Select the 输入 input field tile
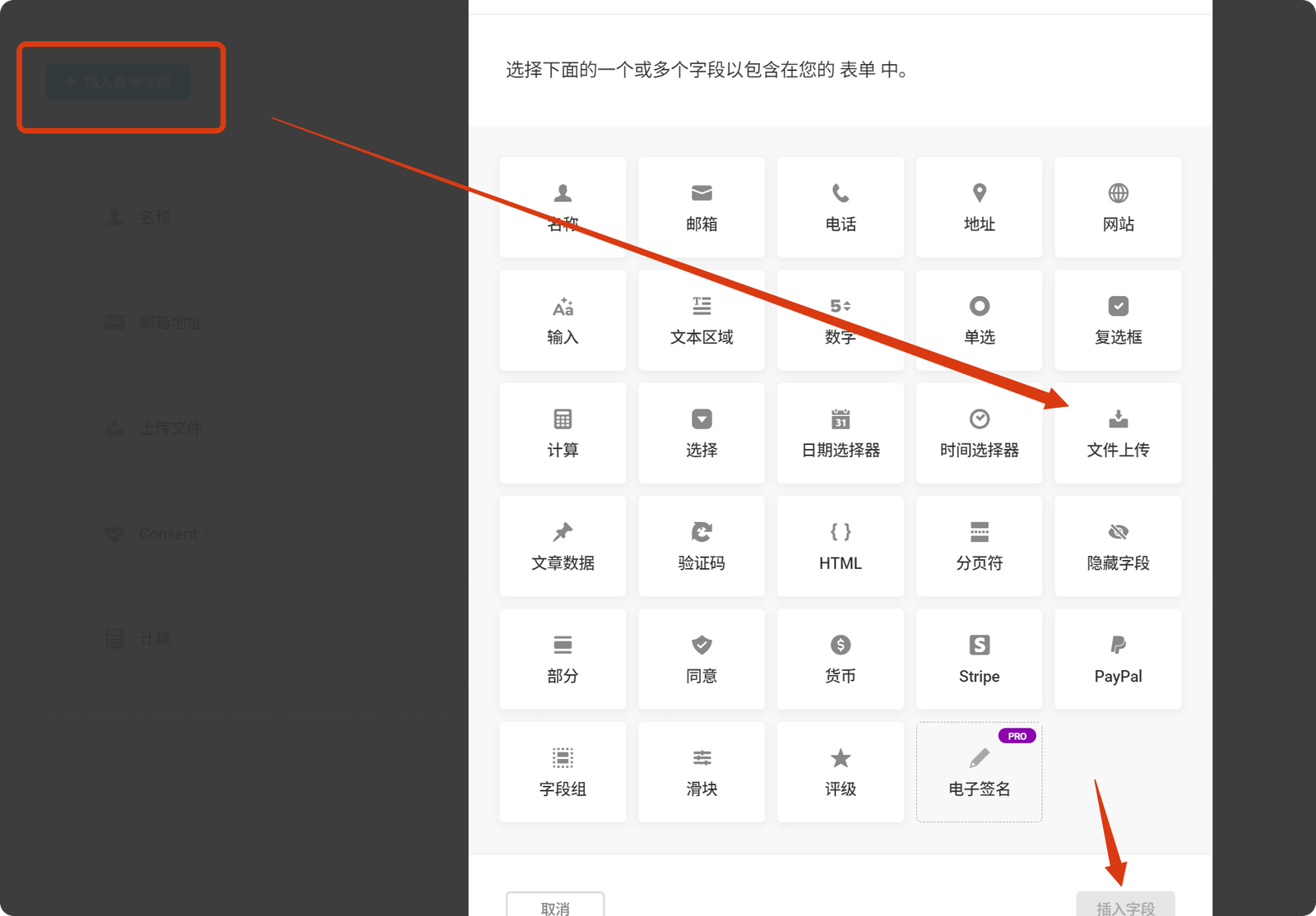This screenshot has height=916, width=1316. tap(563, 320)
